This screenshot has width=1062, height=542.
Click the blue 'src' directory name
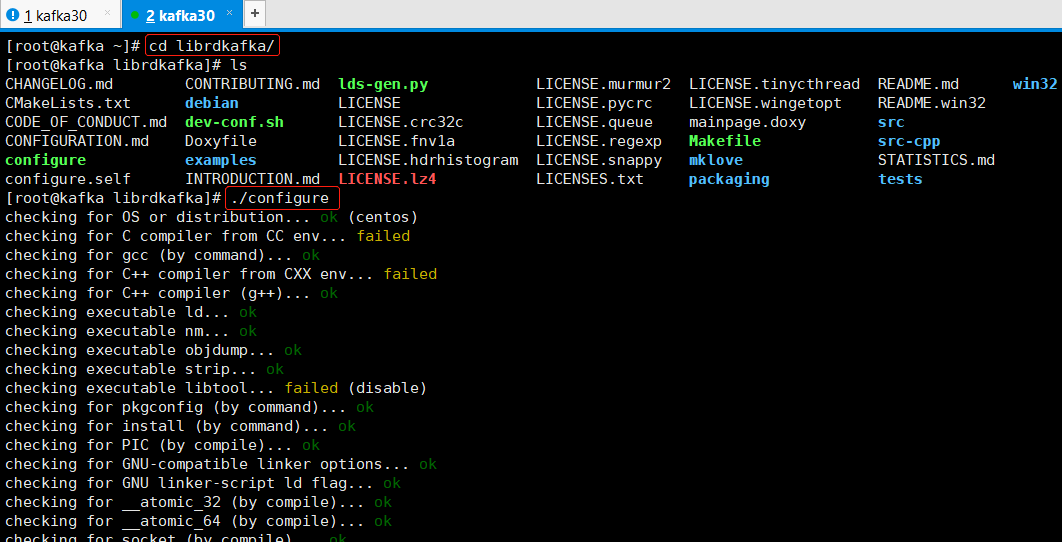(891, 122)
